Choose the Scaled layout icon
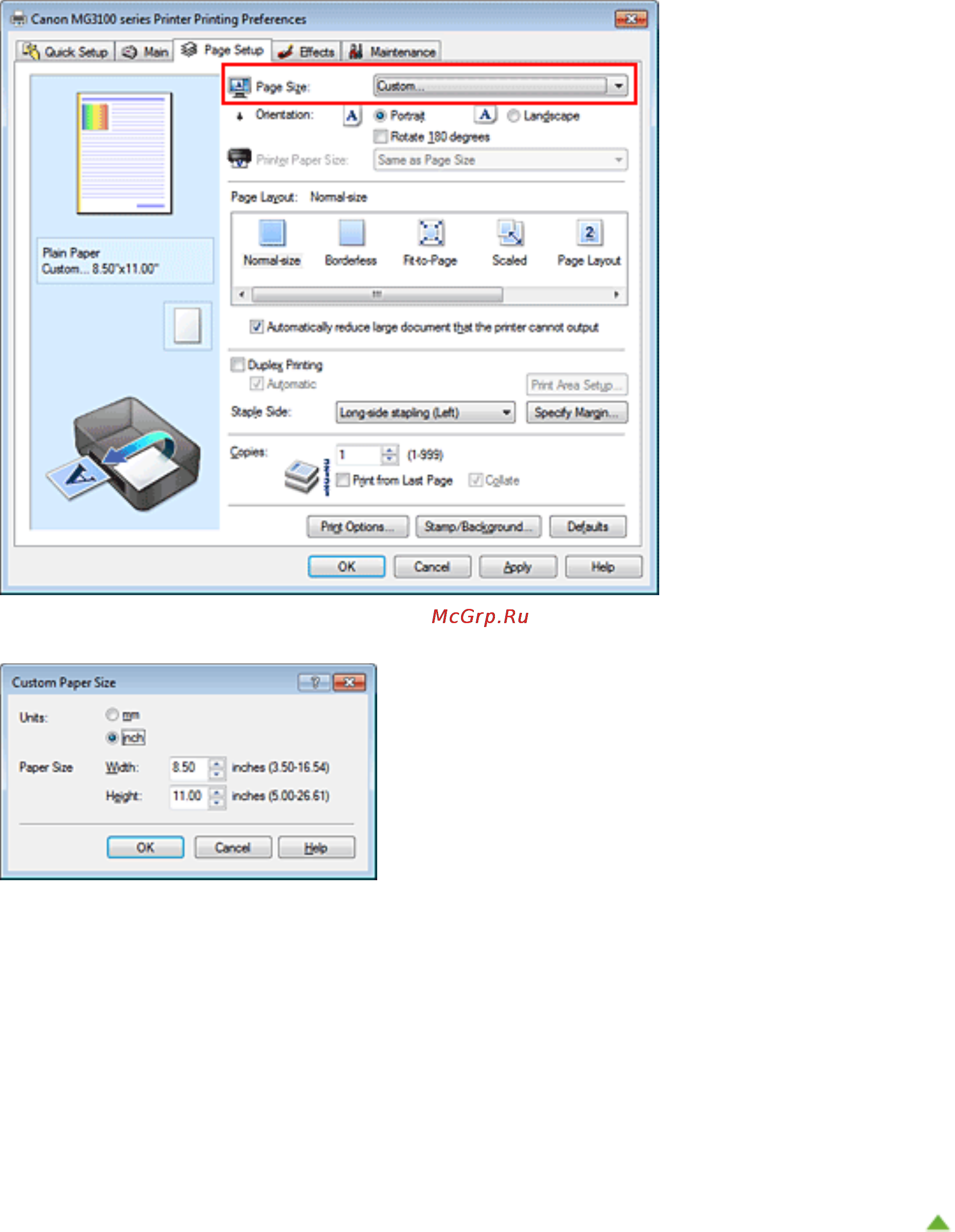 coord(511,233)
